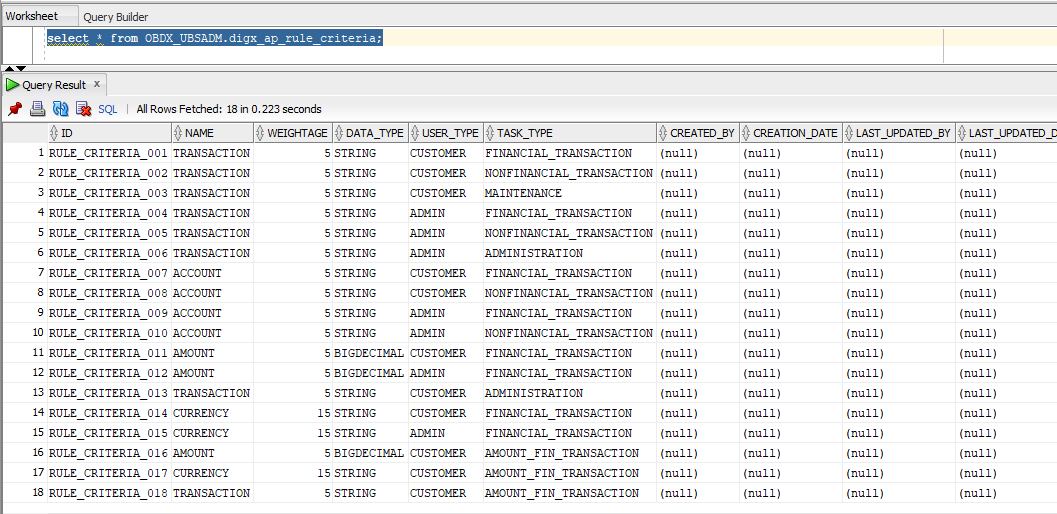Click row number 18 header
This screenshot has width=1057, height=514.
click(24, 493)
